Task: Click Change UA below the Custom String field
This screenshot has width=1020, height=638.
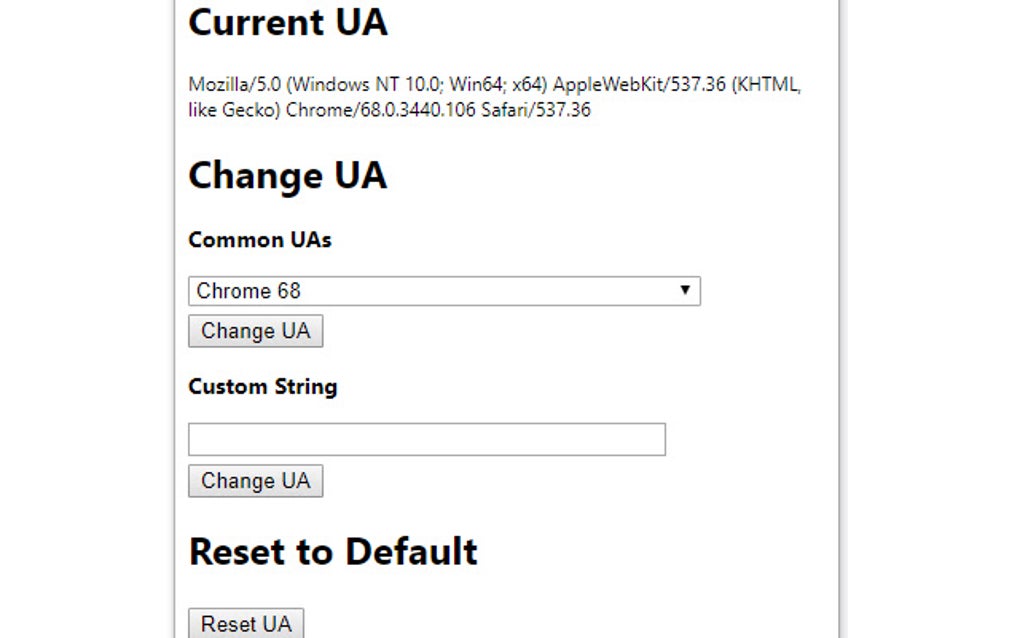Action: pos(255,481)
